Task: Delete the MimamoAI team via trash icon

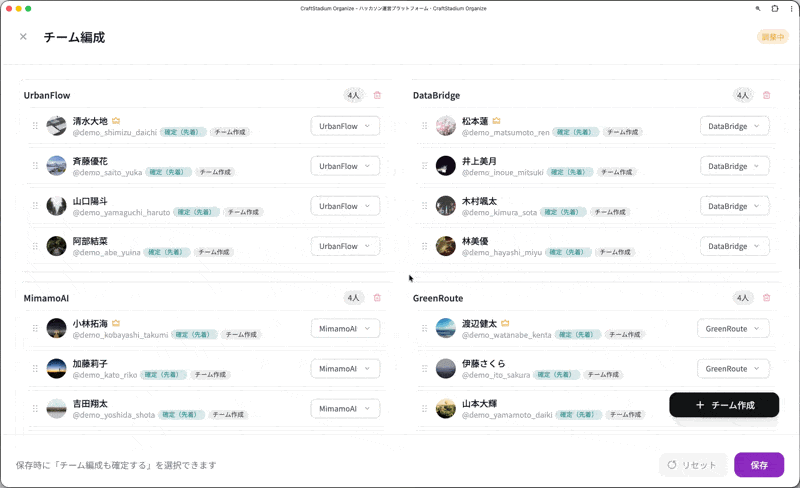Action: coord(377,298)
